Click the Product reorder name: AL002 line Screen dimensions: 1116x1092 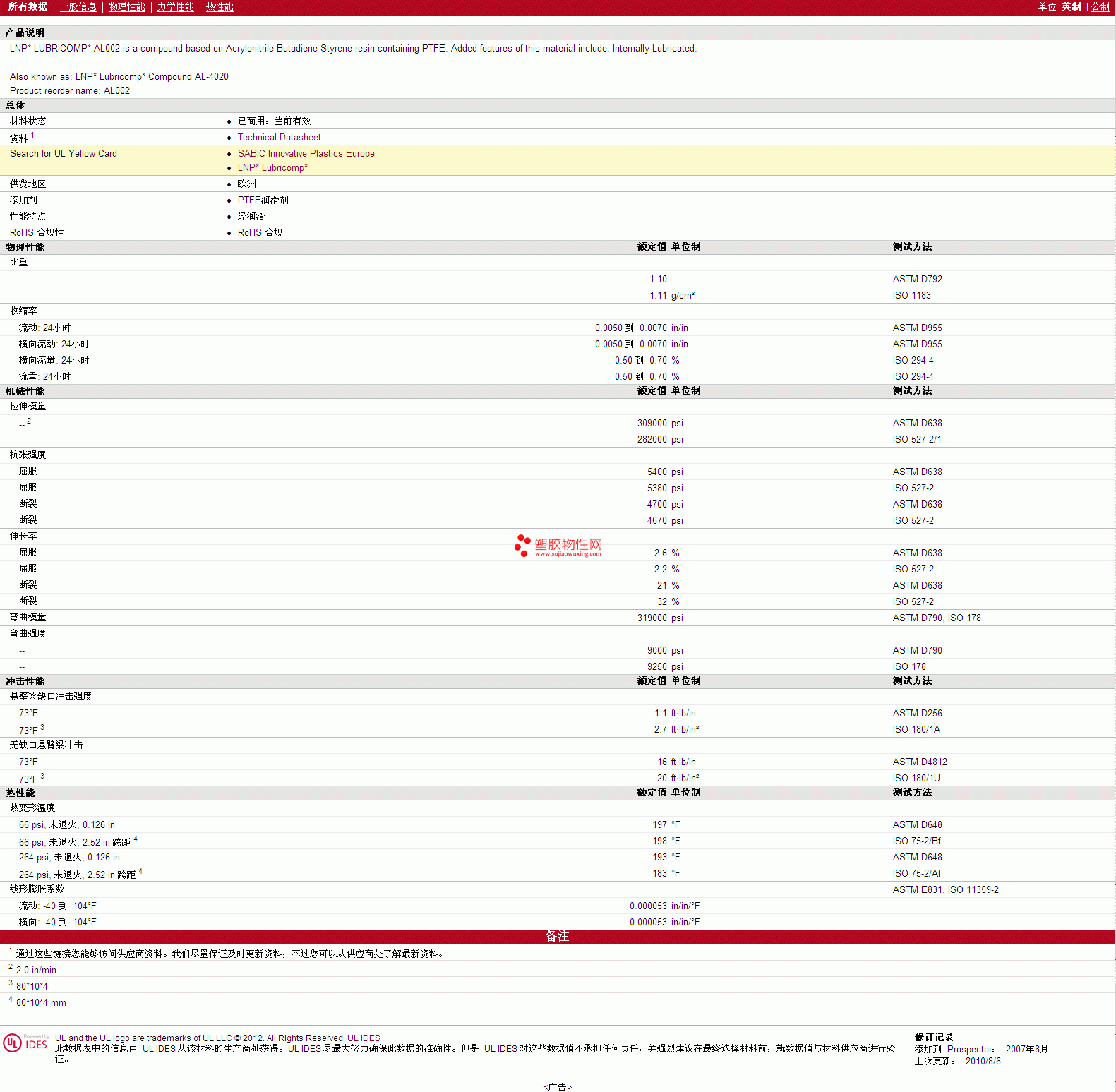click(x=70, y=91)
